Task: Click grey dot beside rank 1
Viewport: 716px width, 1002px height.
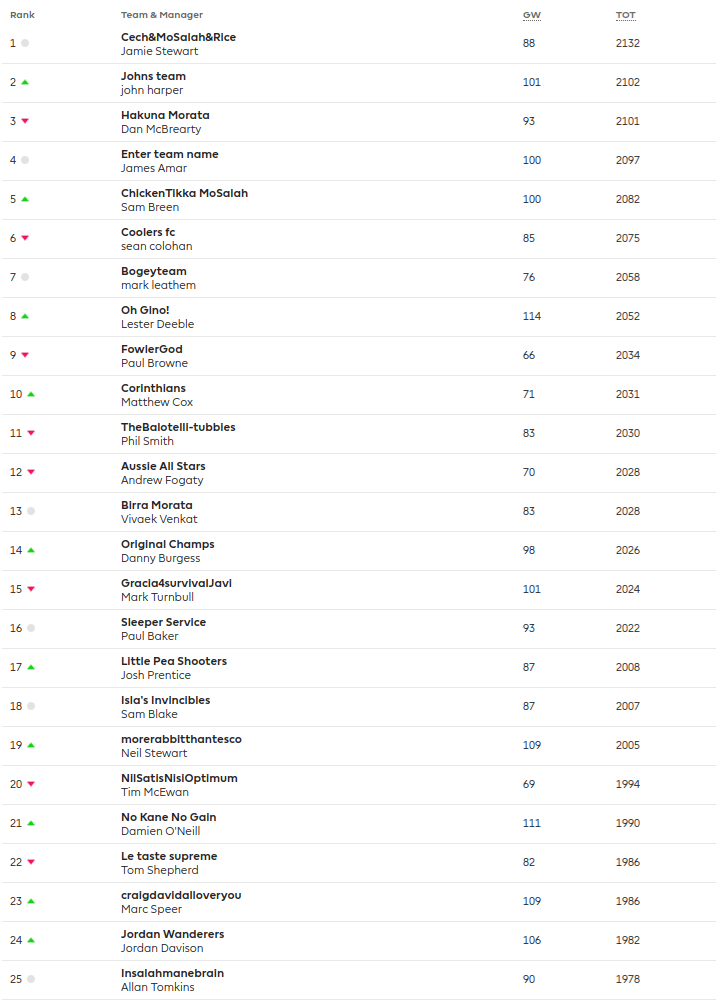Action: coord(25,43)
